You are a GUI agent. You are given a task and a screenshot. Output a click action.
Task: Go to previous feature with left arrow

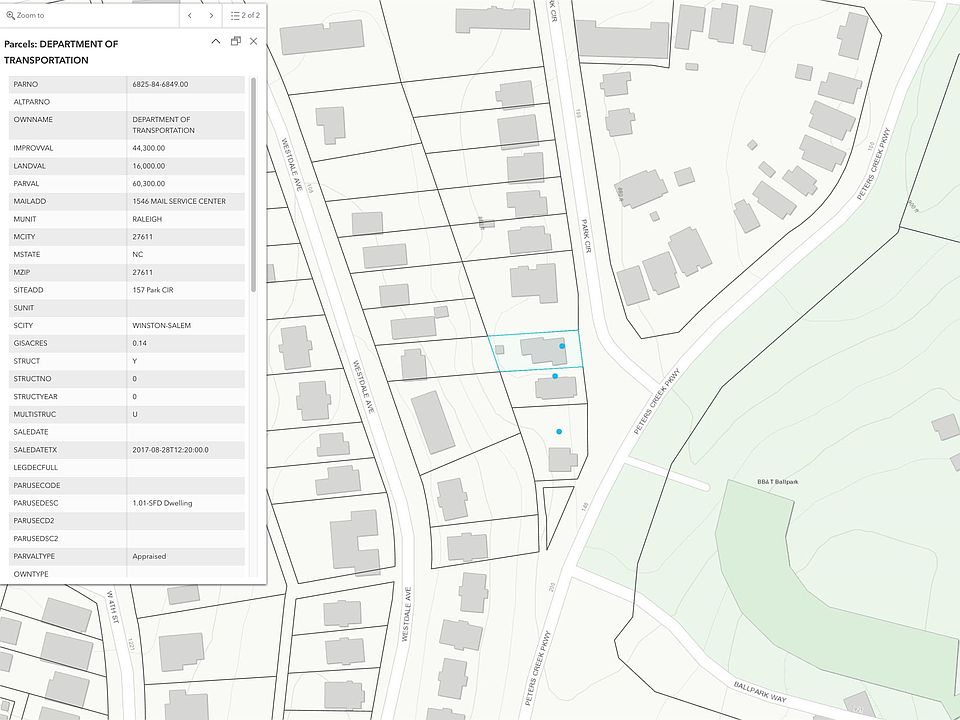[190, 16]
